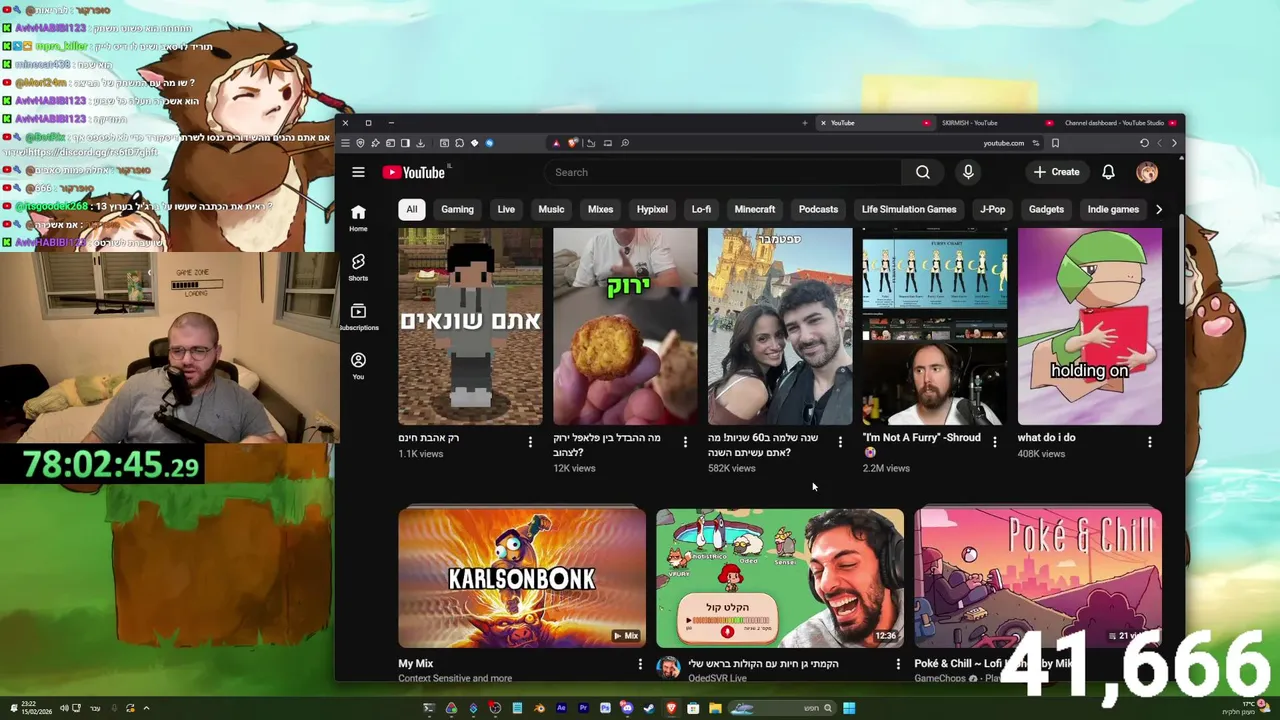This screenshot has height=720, width=1280.
Task: Select the Live filter chip
Action: [x=506, y=209]
